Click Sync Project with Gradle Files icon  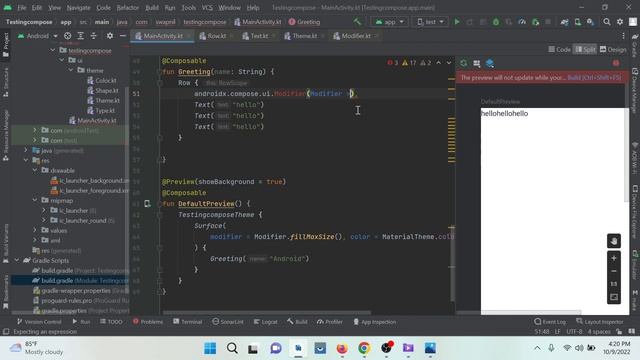[564, 22]
